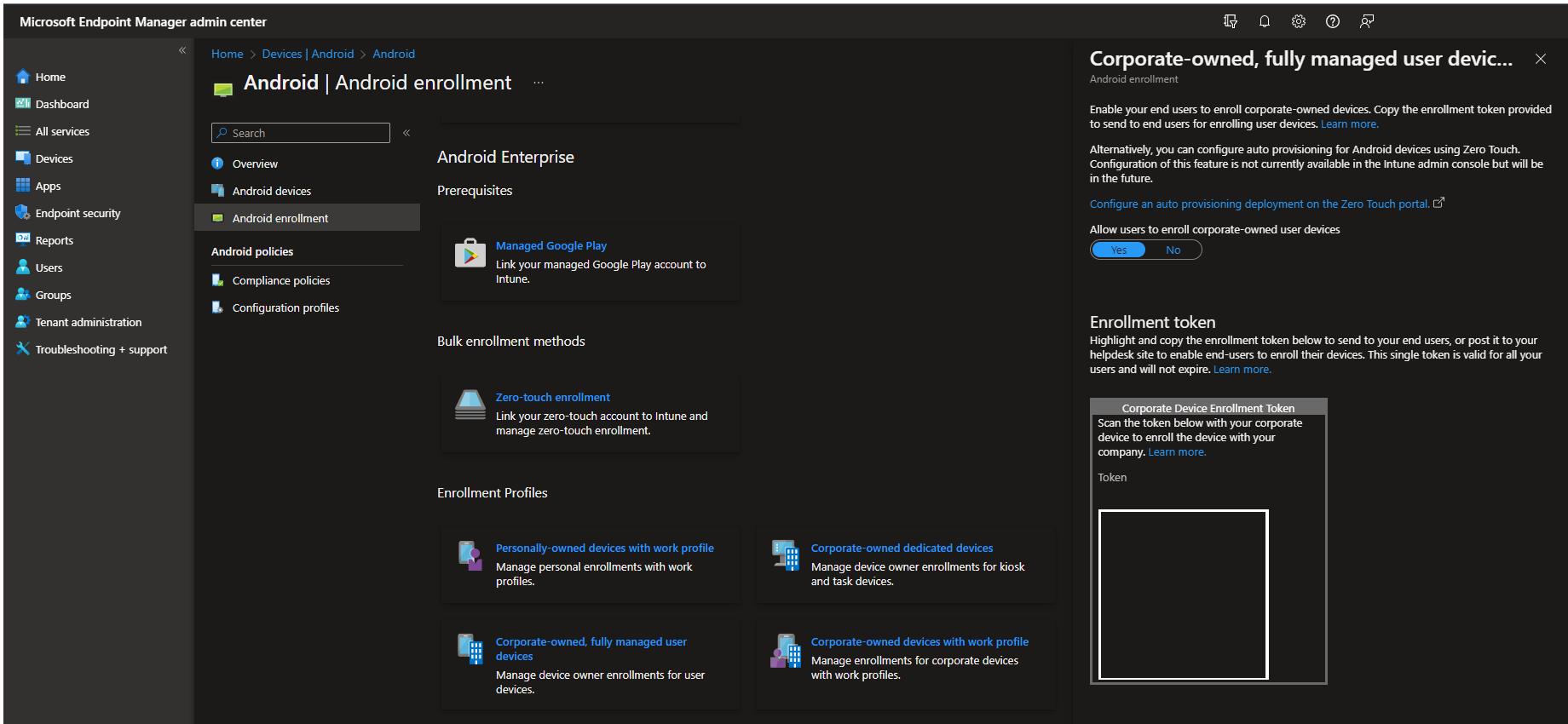Open the settings gear icon
The height and width of the screenshot is (724, 1568).
(x=1299, y=22)
